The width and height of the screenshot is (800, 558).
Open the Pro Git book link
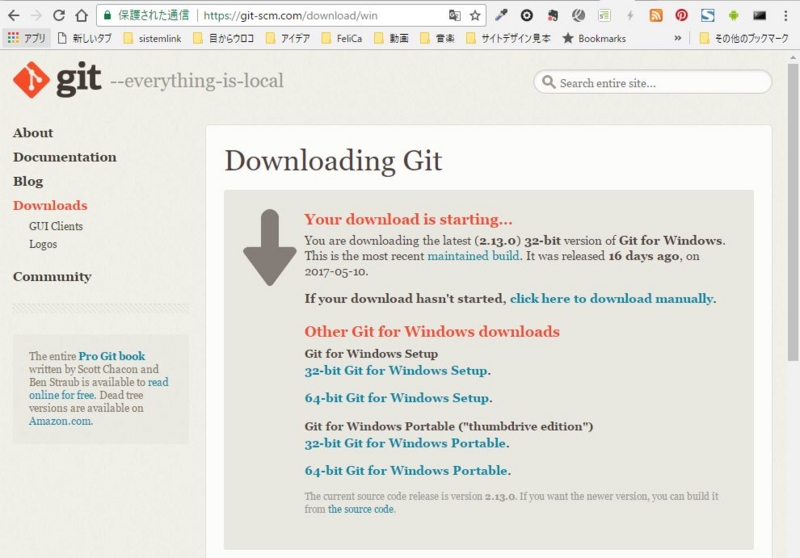point(112,356)
